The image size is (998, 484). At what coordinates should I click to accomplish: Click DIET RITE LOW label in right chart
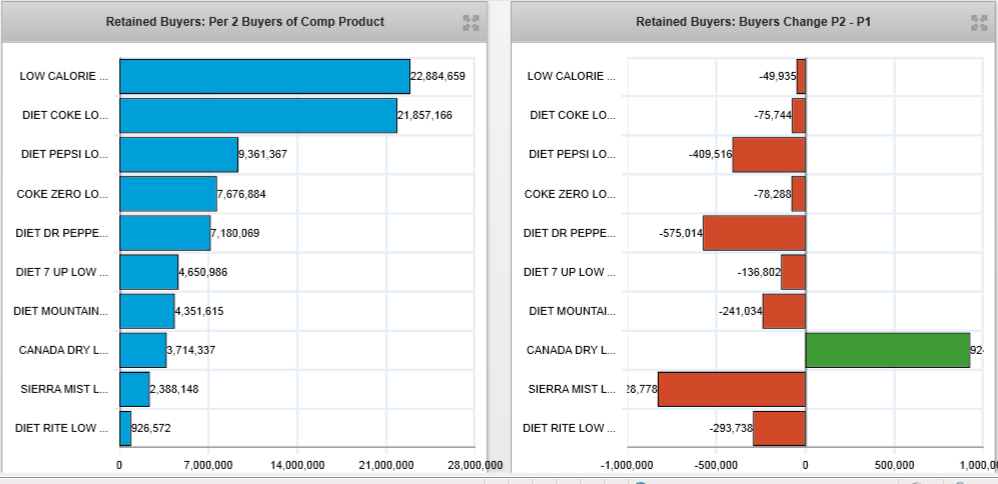pos(570,428)
